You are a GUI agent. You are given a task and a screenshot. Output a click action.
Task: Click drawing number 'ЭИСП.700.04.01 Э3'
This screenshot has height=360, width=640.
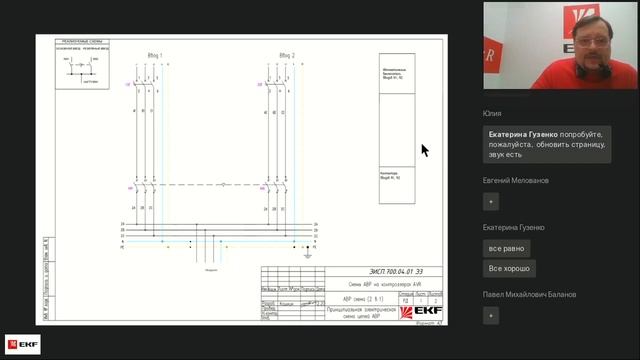396,271
